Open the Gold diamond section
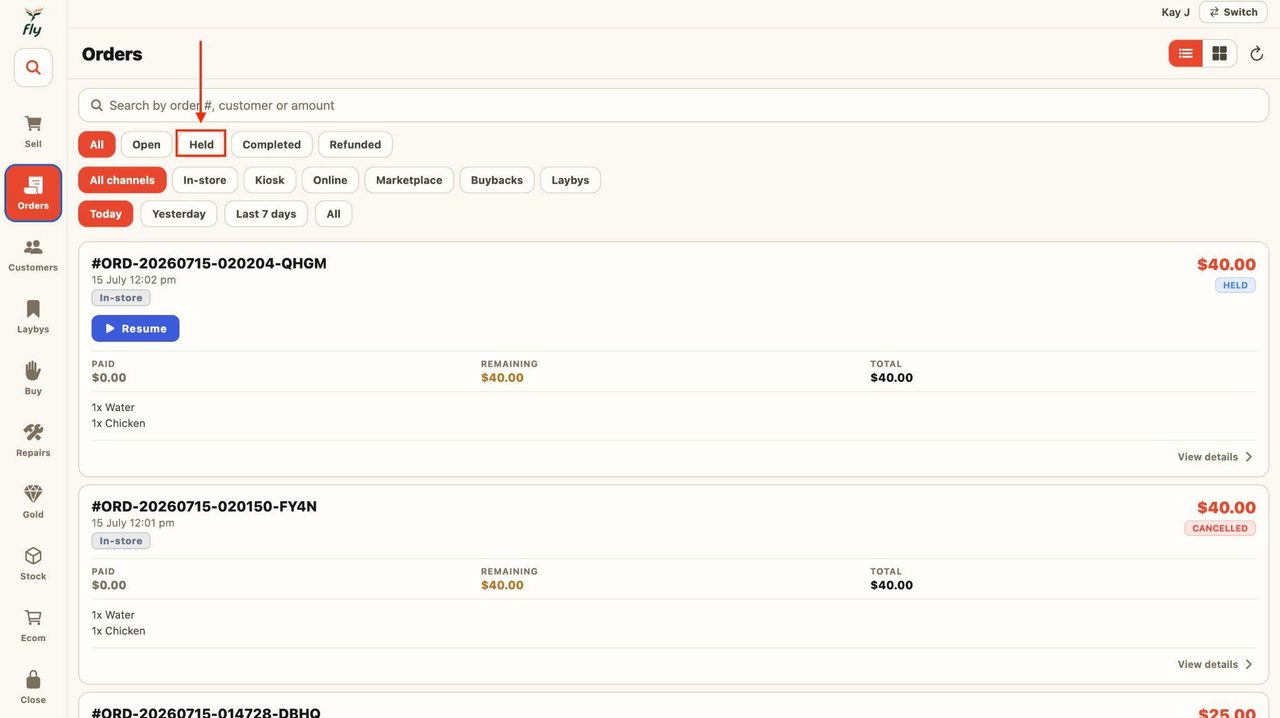 click(x=33, y=502)
